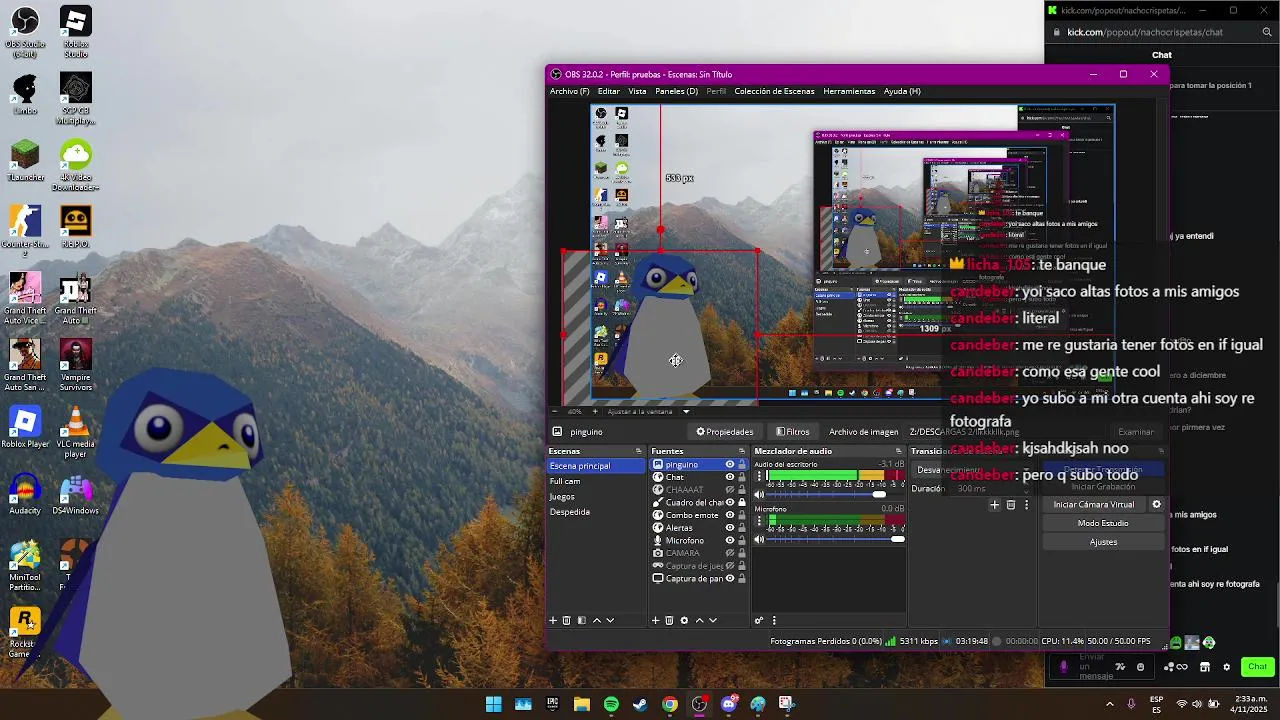
Task: Open VLC media player desktop shortcut
Action: 75,433
